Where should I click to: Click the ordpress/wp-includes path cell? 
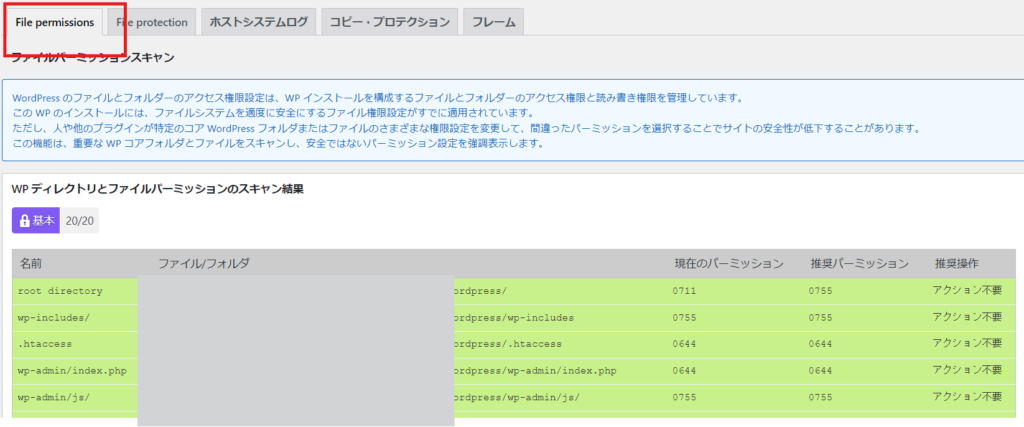[x=513, y=317]
